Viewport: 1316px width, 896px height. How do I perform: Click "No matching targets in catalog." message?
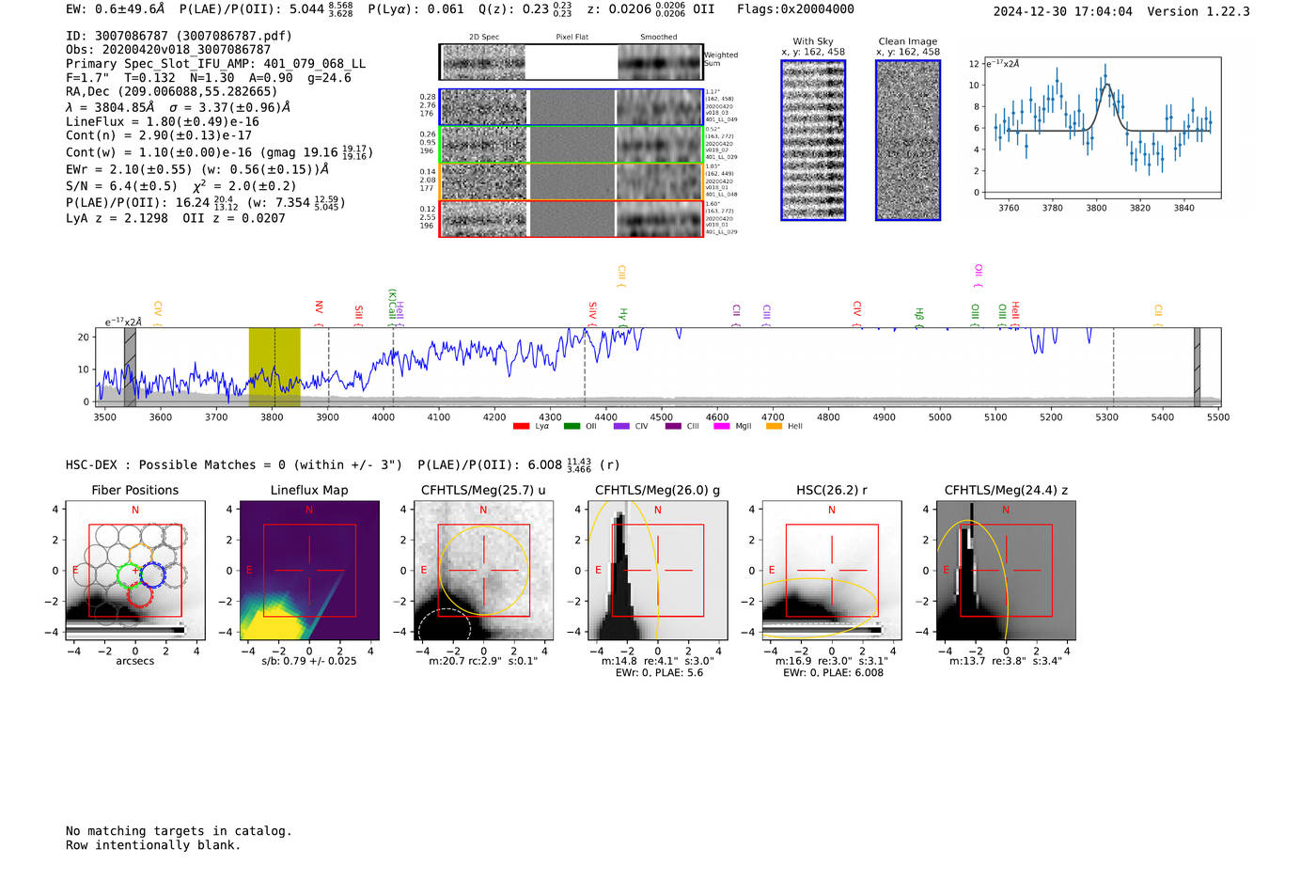click(x=179, y=831)
